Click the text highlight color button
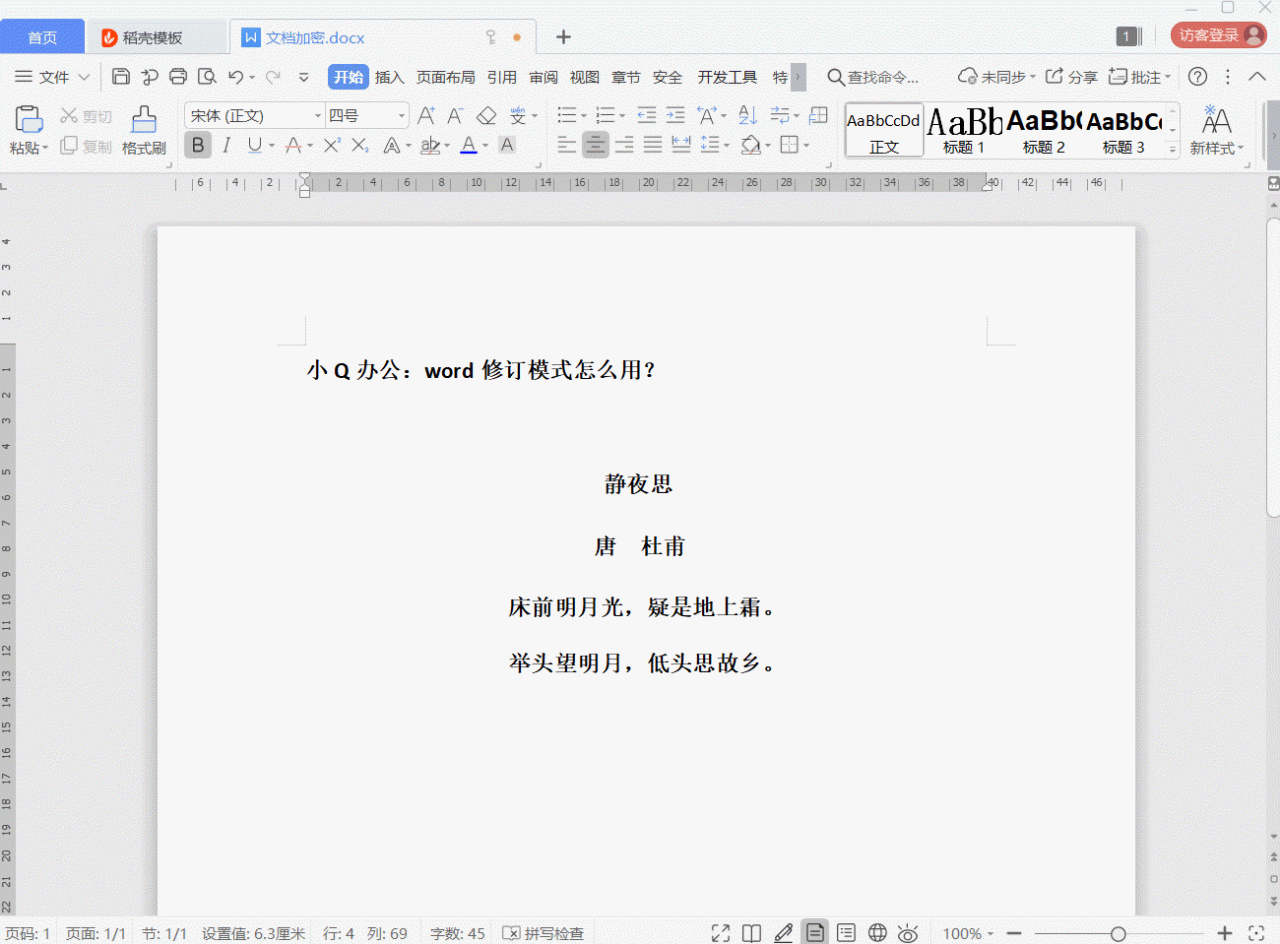Screen dimensions: 1280x944 coord(430,146)
